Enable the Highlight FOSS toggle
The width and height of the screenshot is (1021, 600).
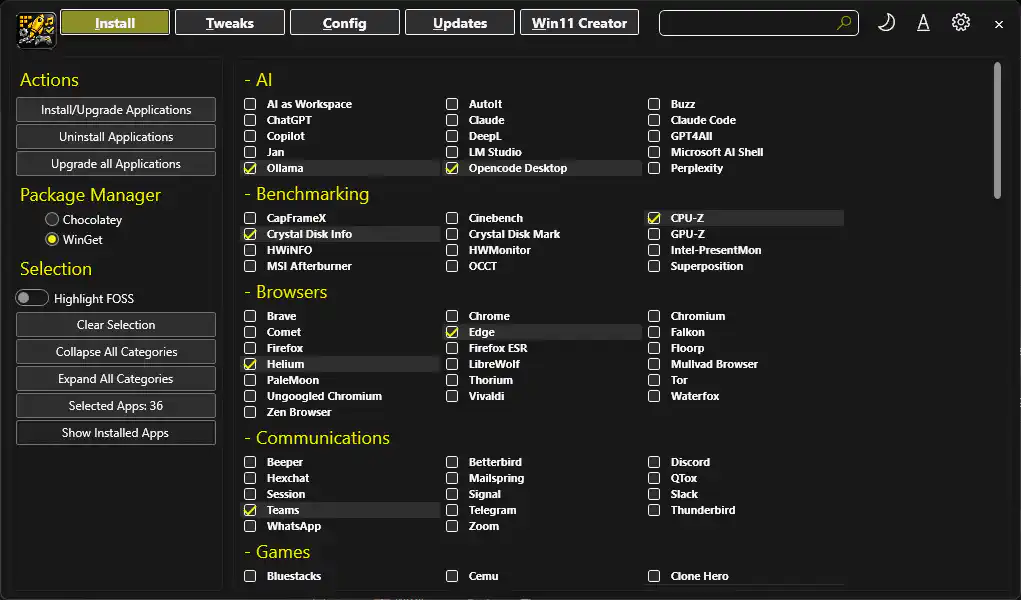32,298
